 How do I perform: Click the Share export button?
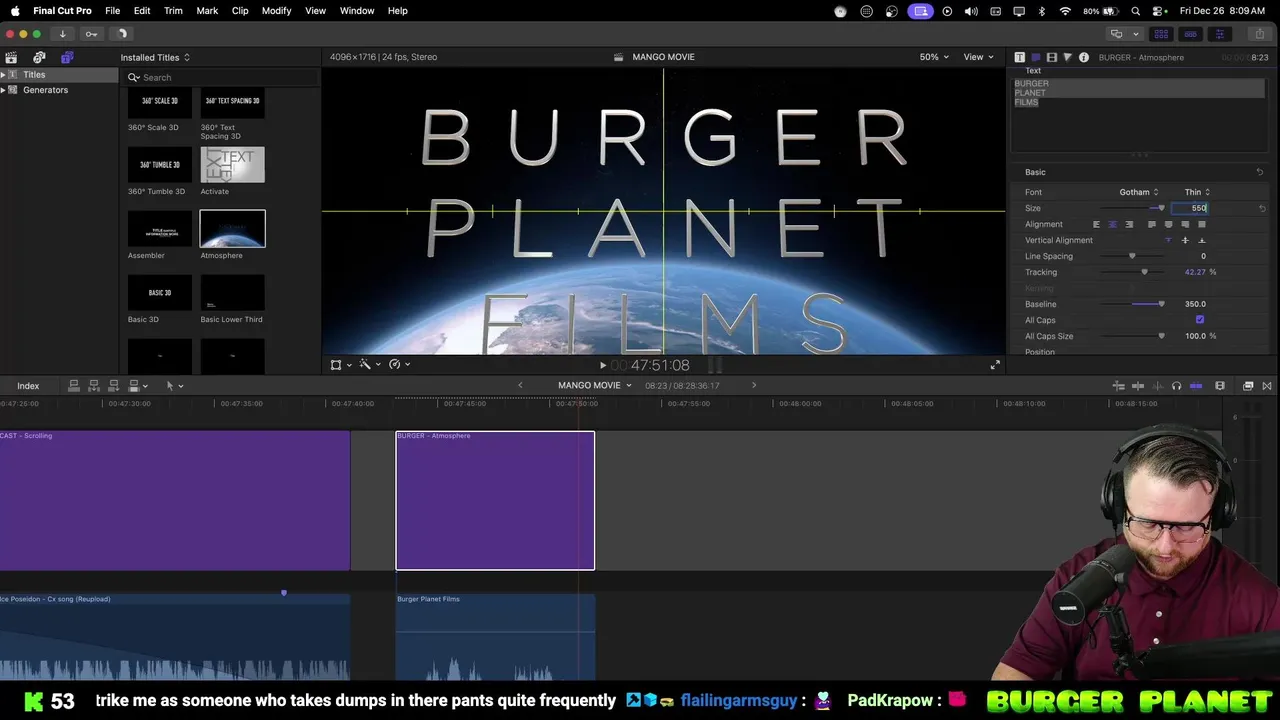pos(1260,34)
